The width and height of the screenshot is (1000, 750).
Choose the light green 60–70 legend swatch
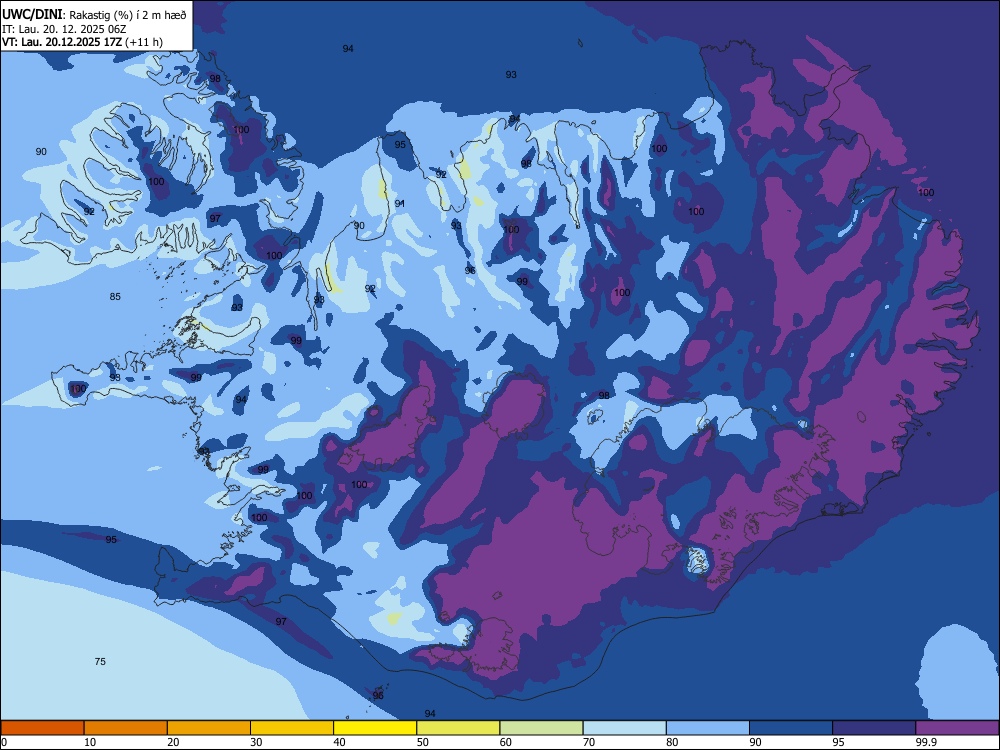(541, 728)
